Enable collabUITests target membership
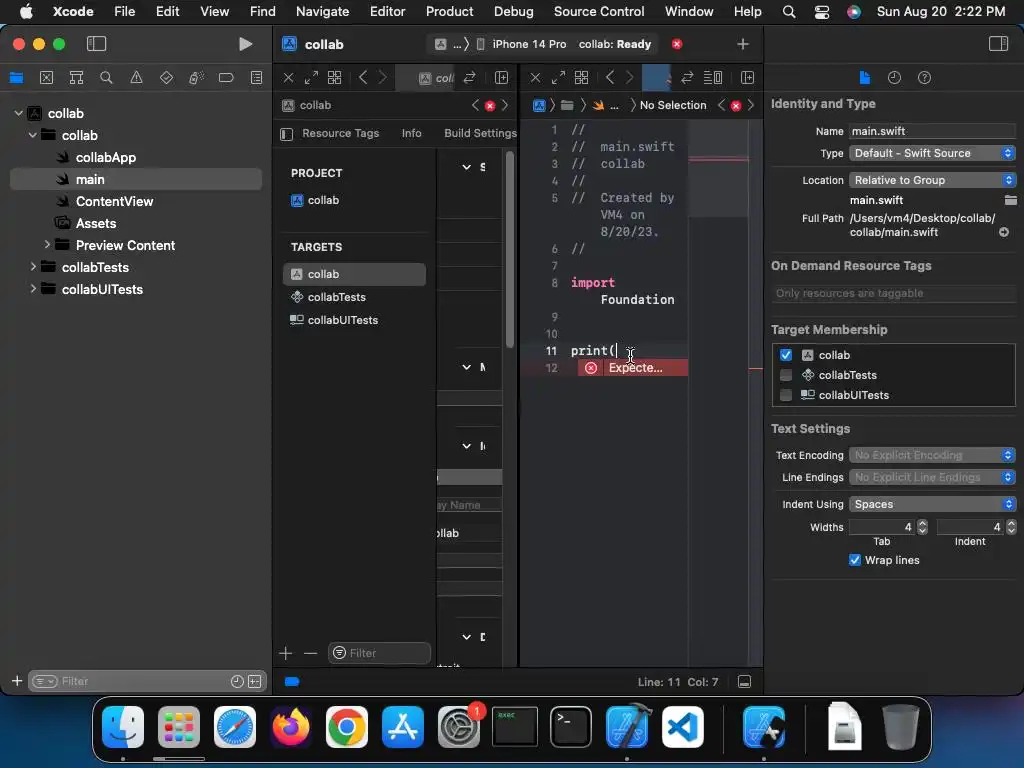 (786, 395)
